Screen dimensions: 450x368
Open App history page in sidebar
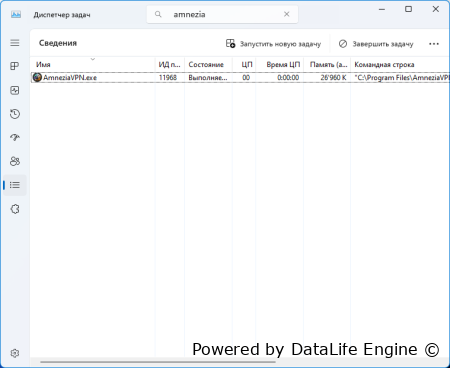(15, 114)
